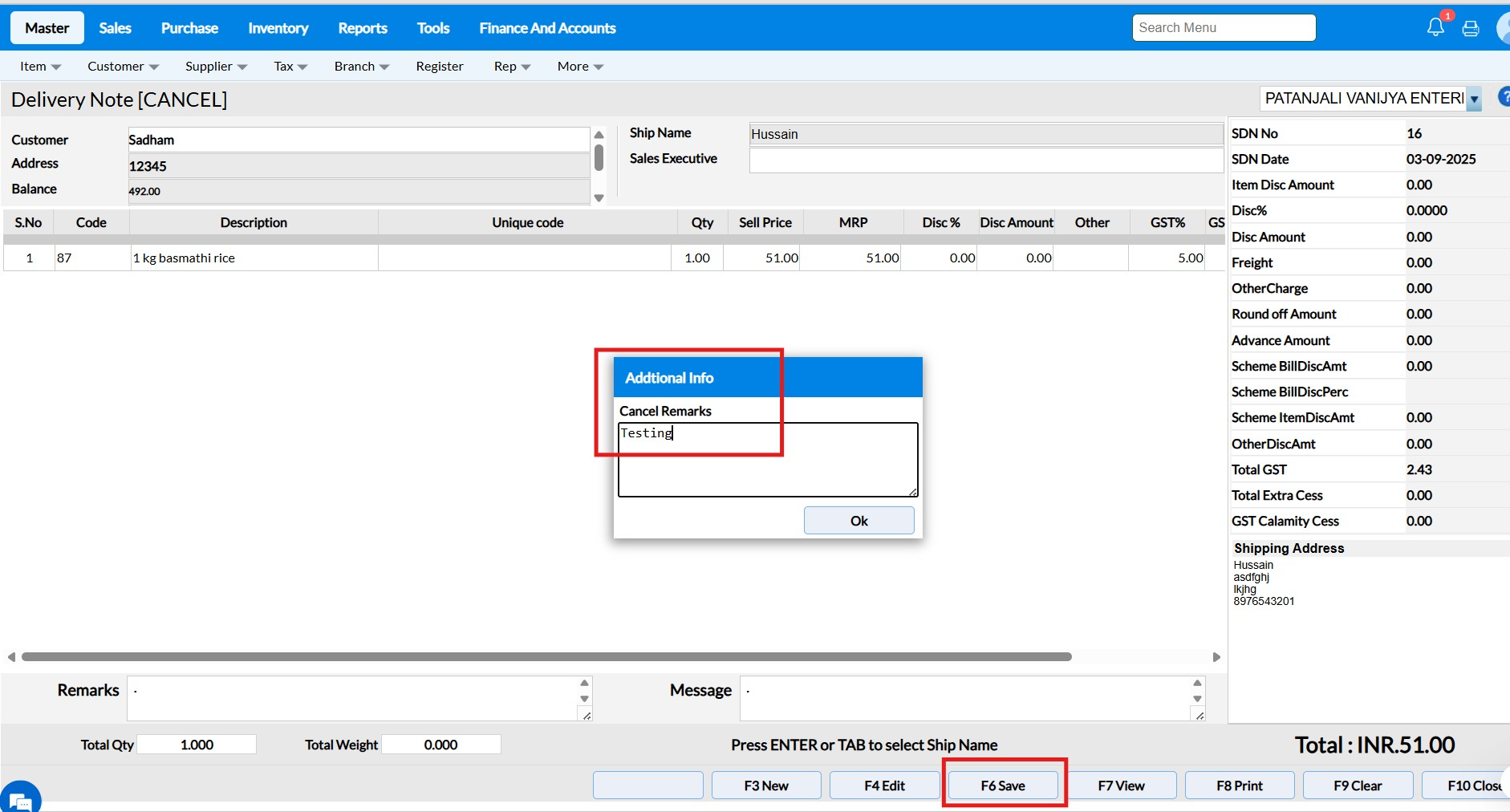Click the Cancel Remarks text area

click(x=768, y=460)
